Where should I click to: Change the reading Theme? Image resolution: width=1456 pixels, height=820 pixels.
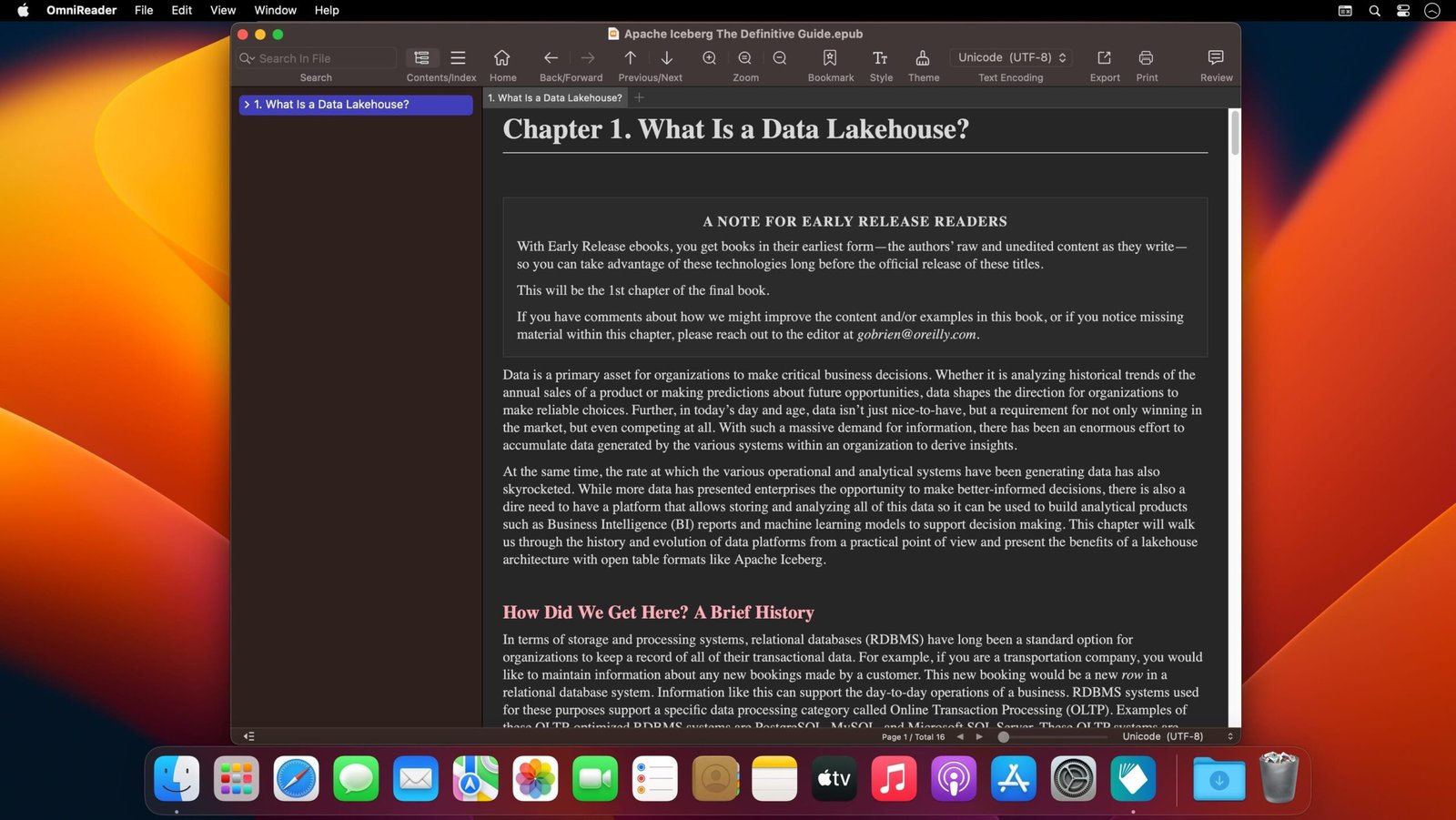click(x=922, y=57)
